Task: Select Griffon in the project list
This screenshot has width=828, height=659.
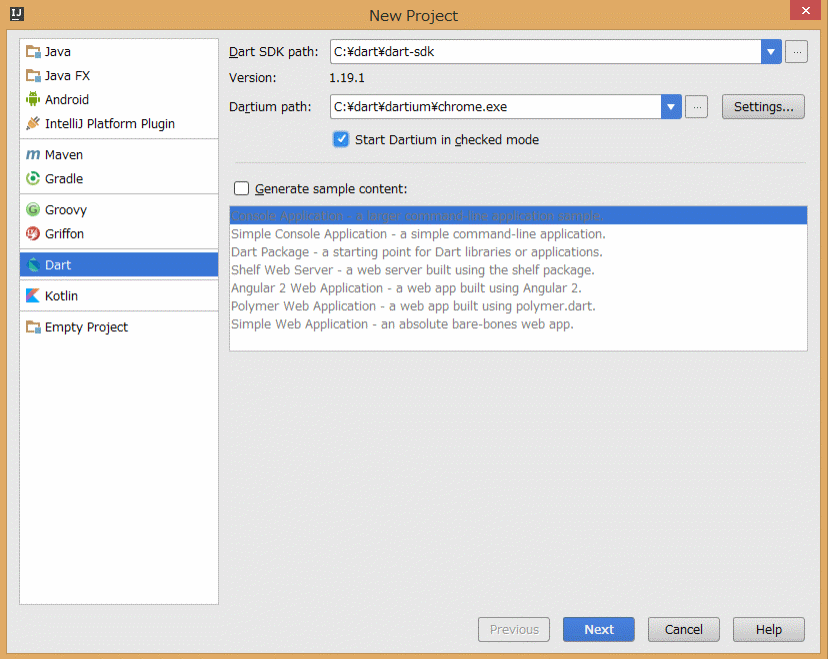Action: point(64,234)
